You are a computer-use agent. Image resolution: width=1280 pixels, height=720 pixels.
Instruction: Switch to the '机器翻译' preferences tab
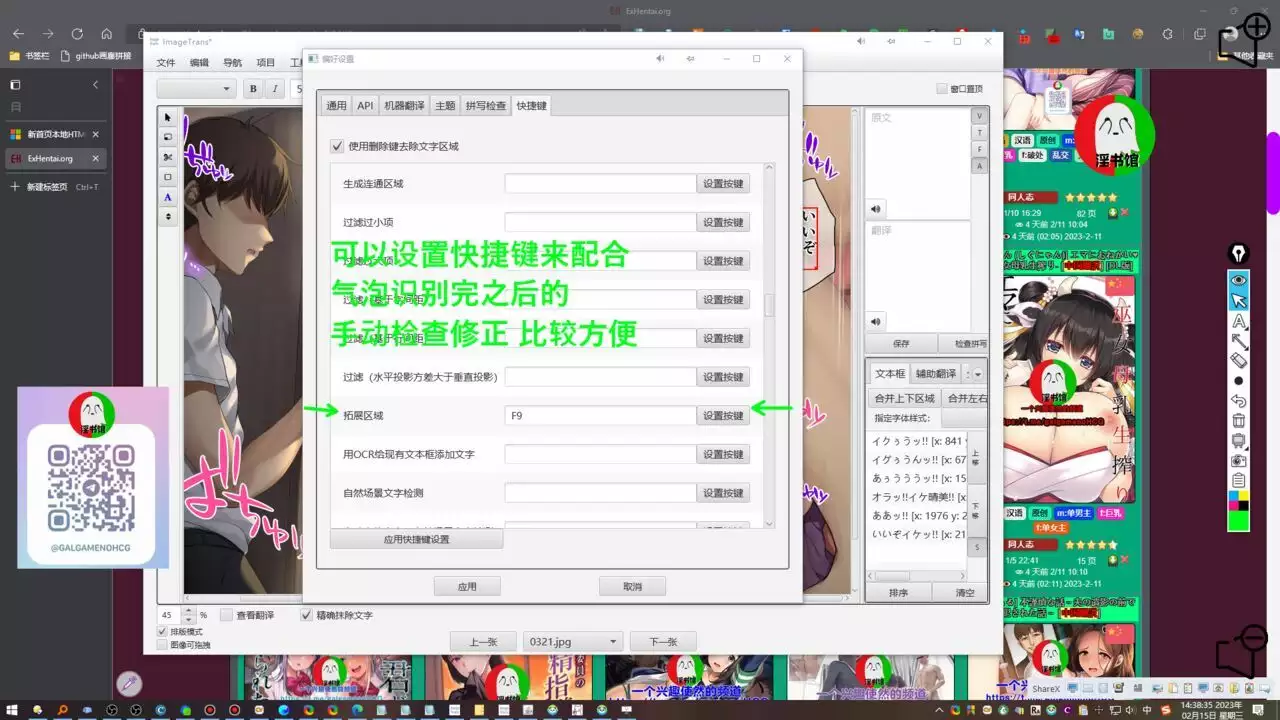click(404, 105)
